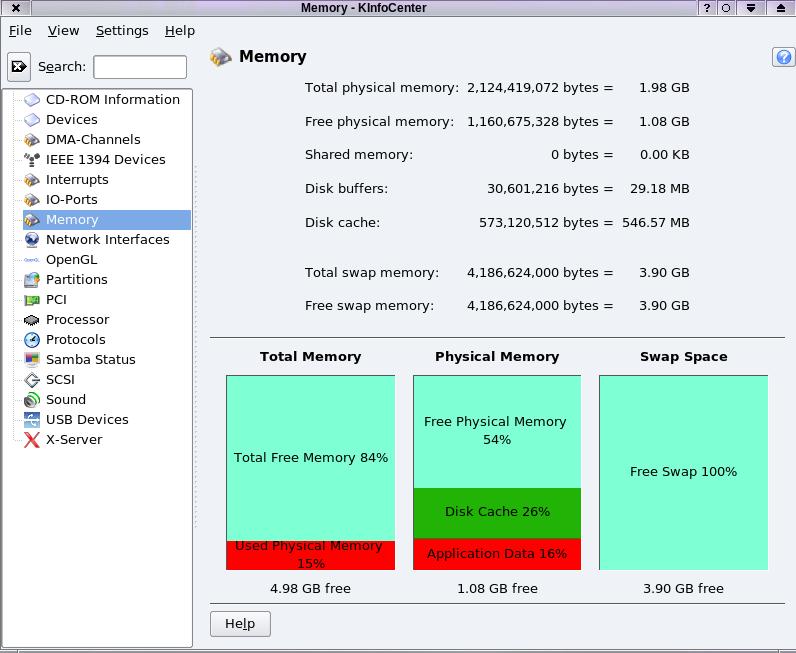Click the Memory header chip icon
796x653 pixels.
(220, 57)
